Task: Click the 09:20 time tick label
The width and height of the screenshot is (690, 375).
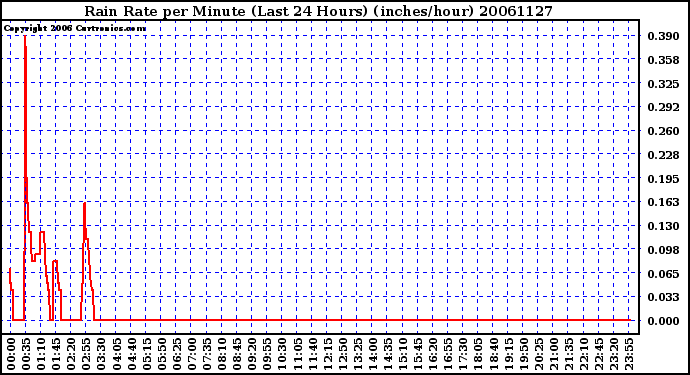Action: point(252,354)
